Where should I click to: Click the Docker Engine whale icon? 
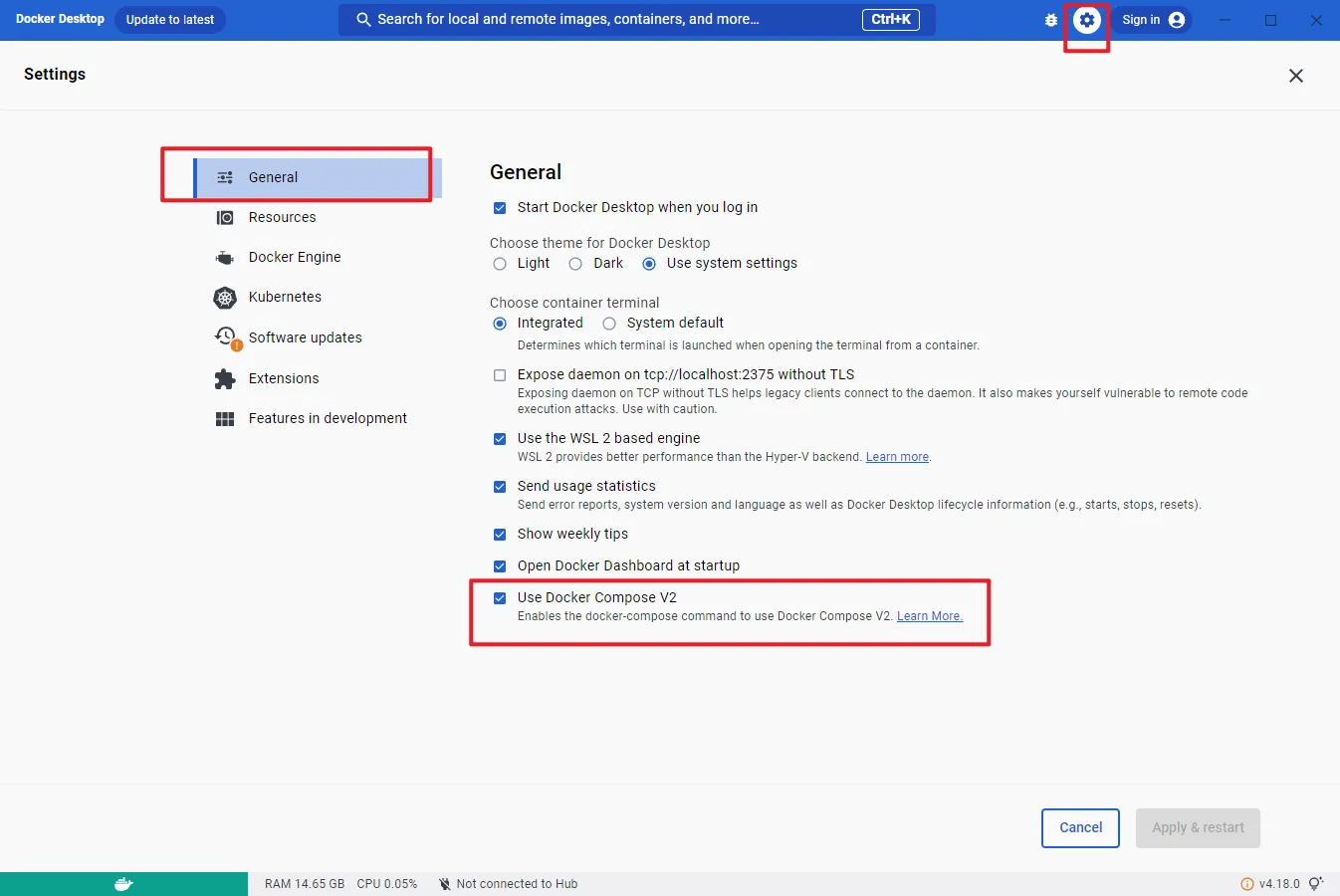point(225,258)
